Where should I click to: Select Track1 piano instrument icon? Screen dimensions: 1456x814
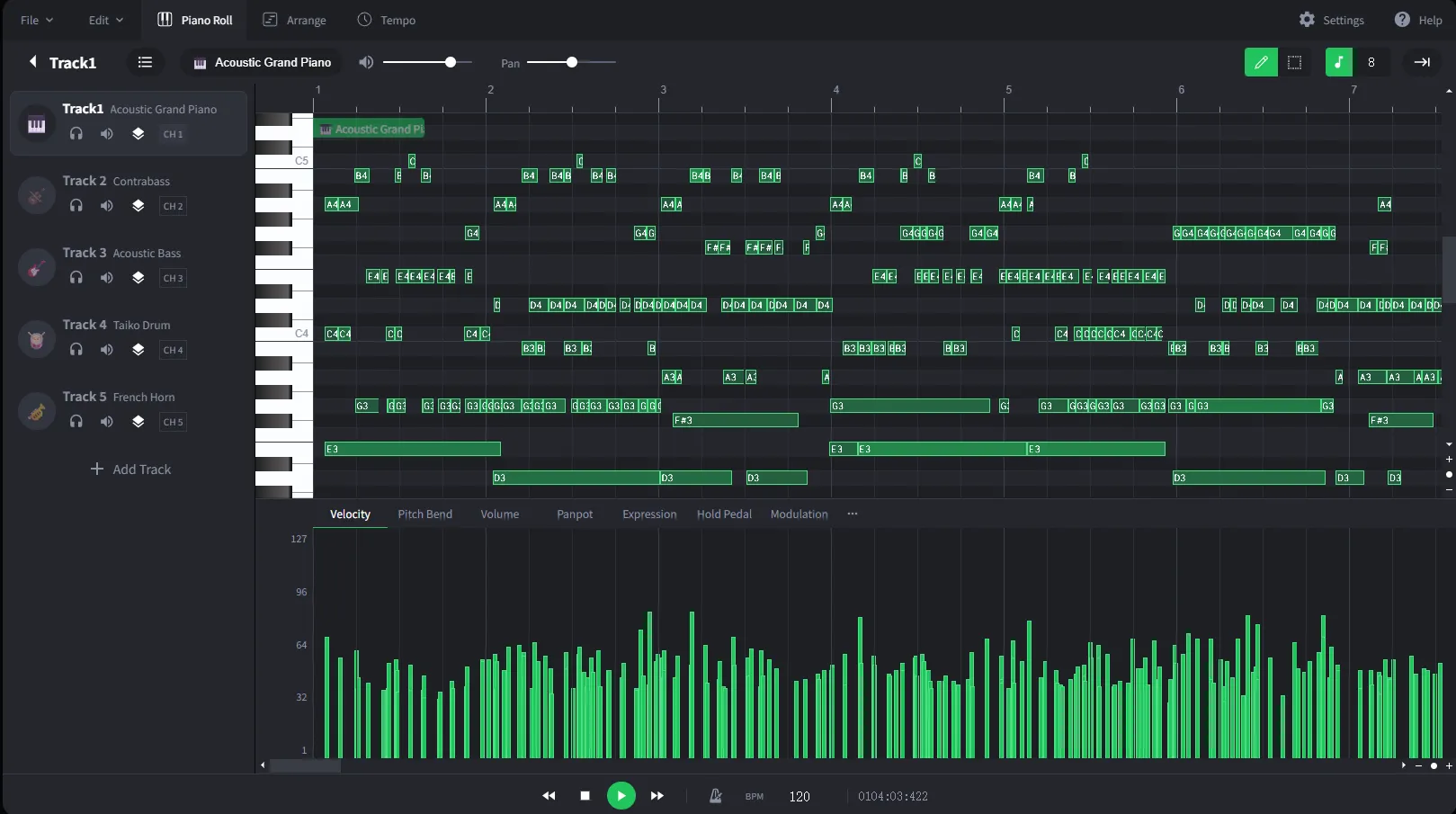[x=37, y=124]
